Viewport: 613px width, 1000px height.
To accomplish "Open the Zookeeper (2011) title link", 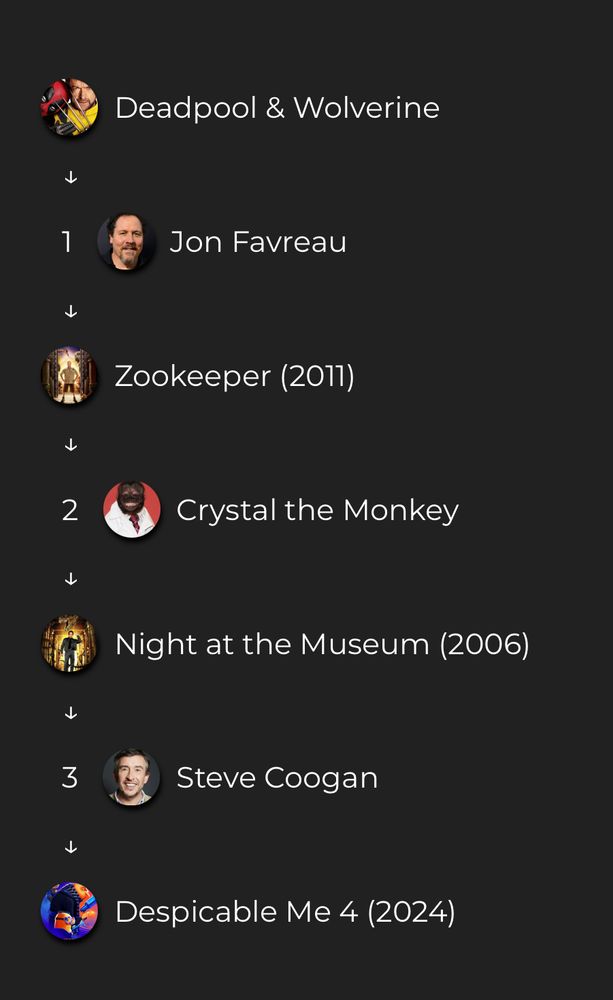I will click(235, 376).
